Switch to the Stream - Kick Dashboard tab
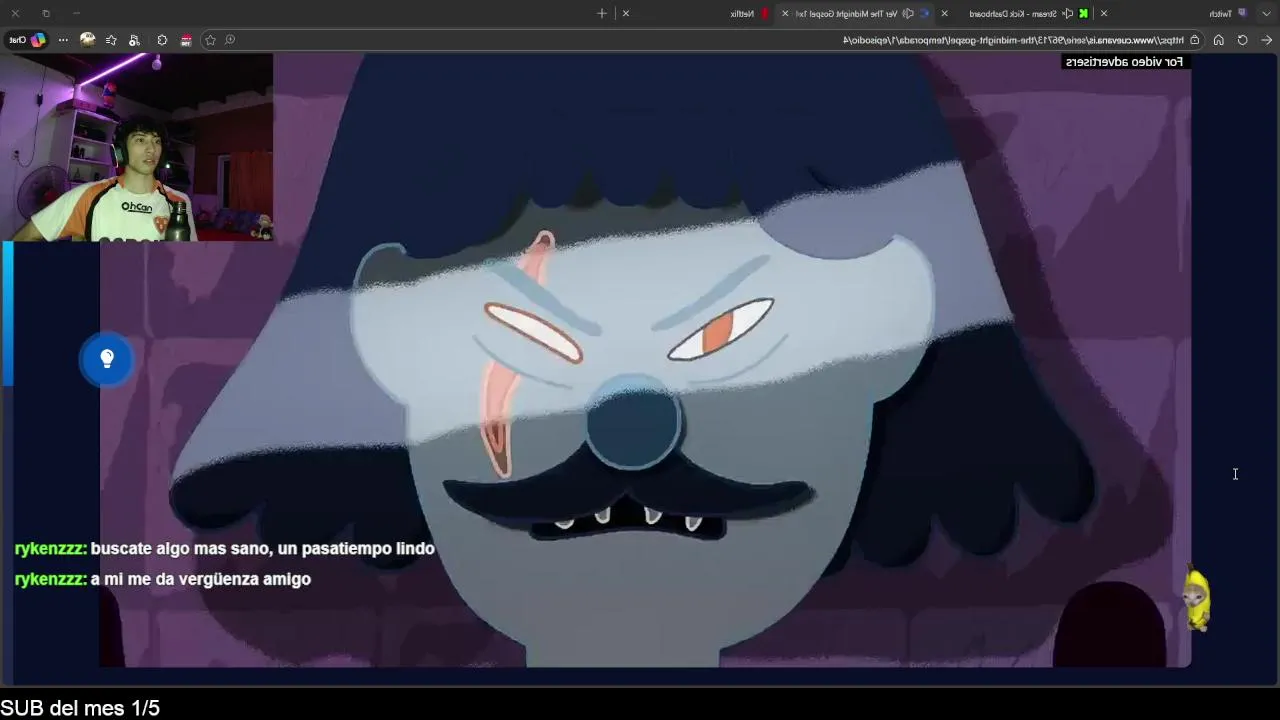Screen dimensions: 1280x720 tap(1015, 13)
